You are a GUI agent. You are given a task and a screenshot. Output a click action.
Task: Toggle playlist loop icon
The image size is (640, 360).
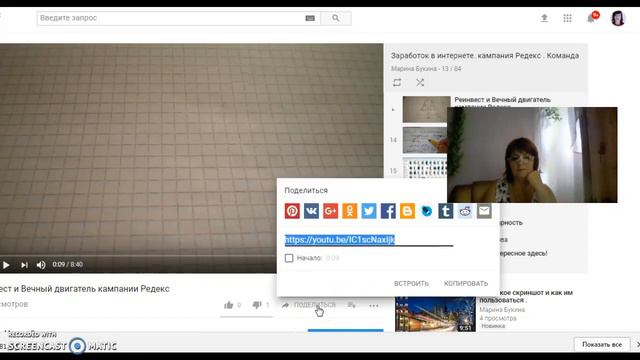click(397, 82)
